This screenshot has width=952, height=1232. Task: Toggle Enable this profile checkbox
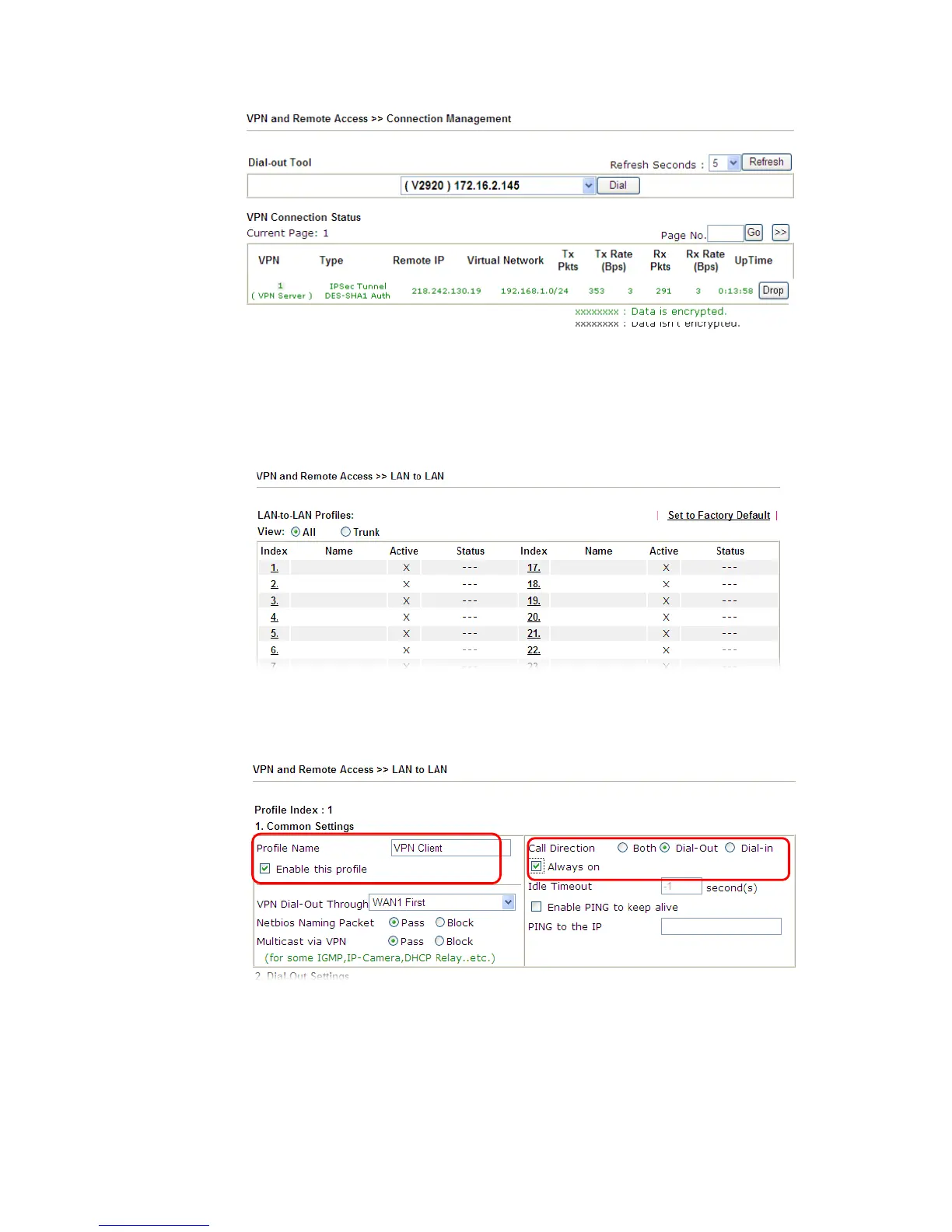coord(265,869)
